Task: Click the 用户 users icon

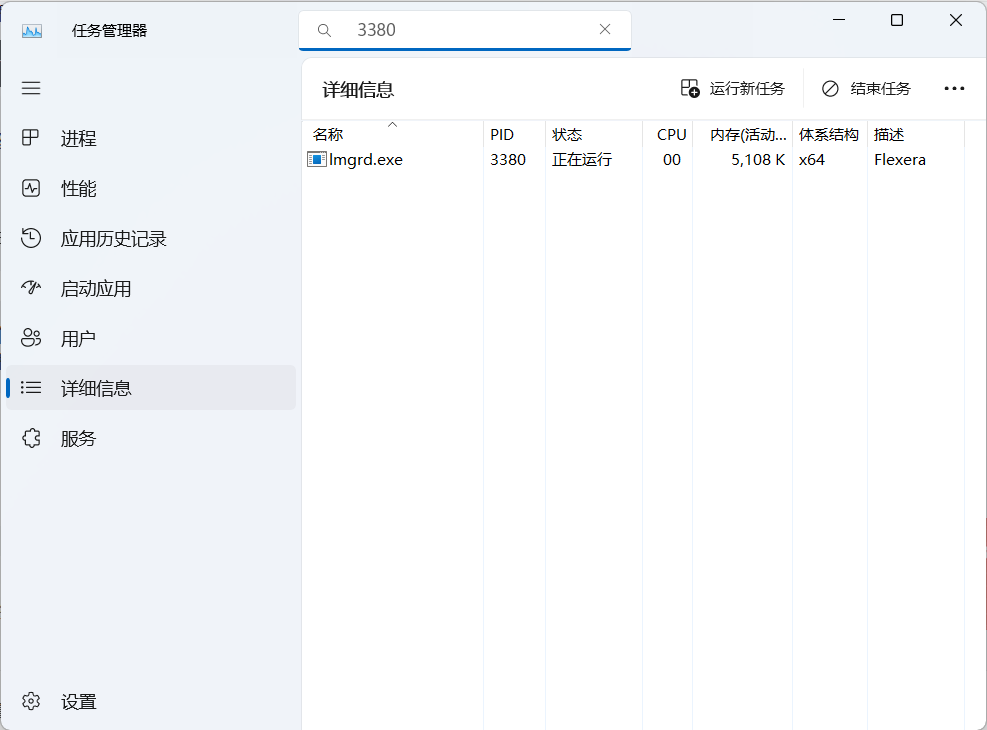Action: (31, 338)
